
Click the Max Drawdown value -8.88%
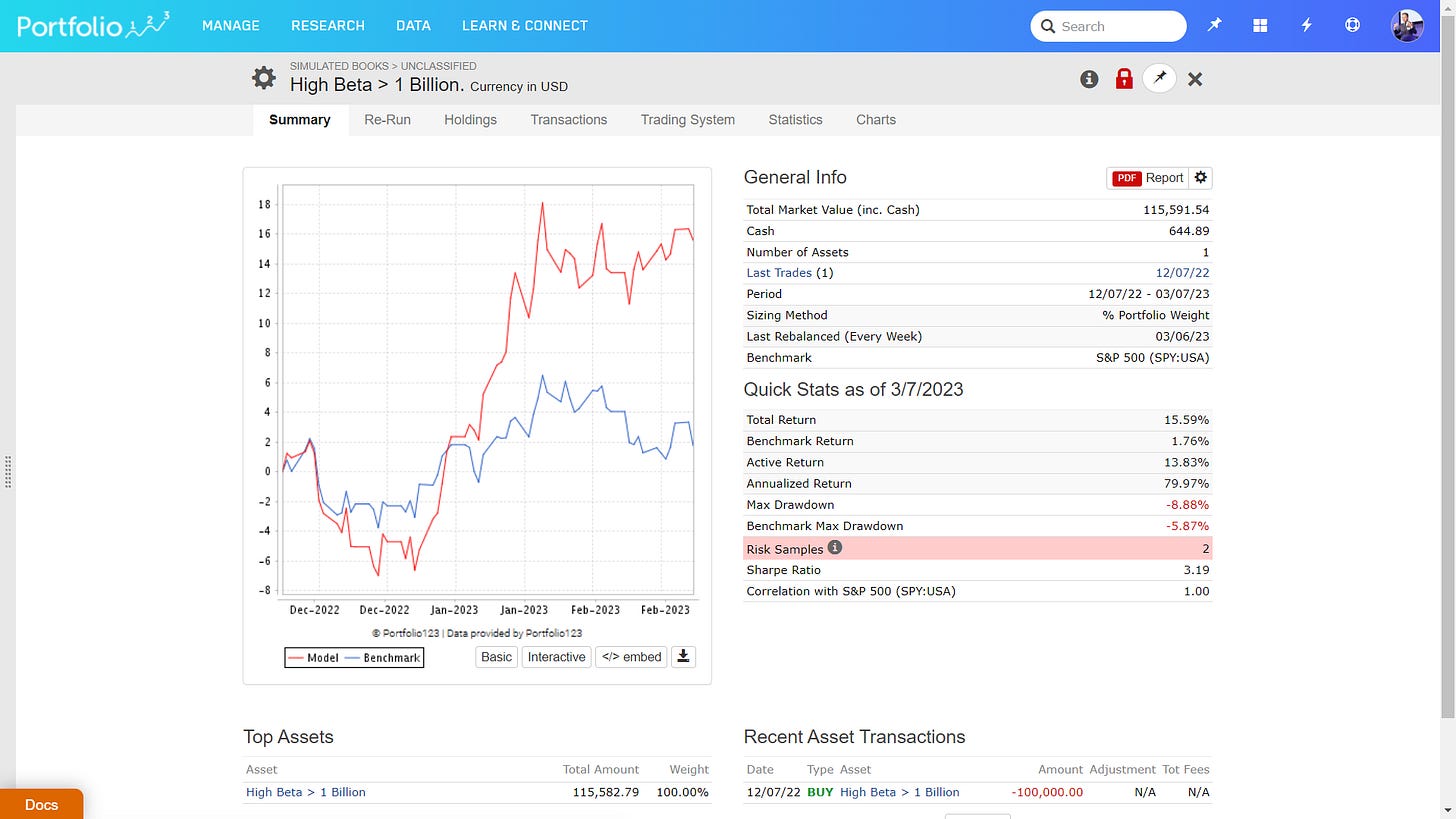(x=1188, y=505)
